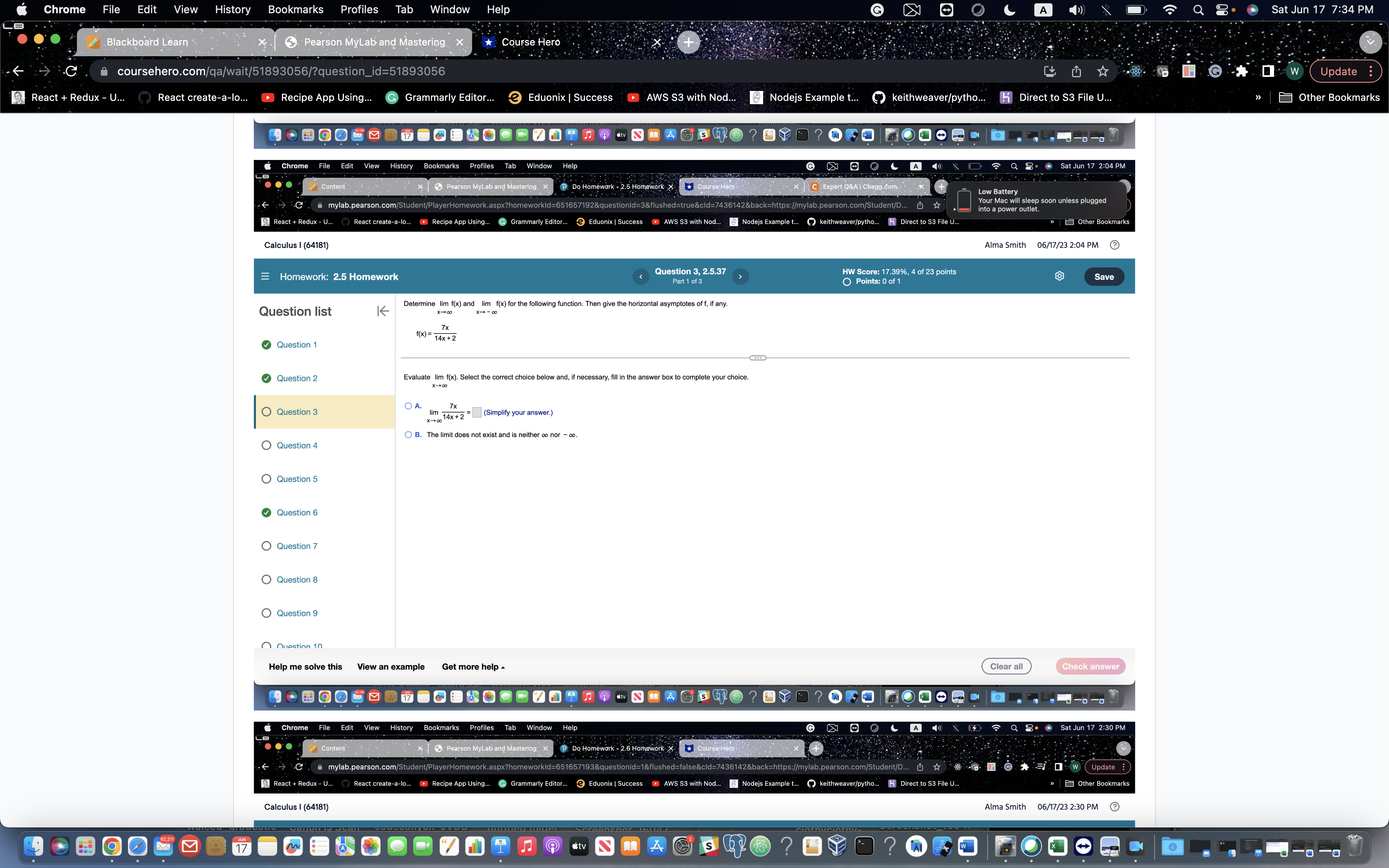Open the Other Bookmarks folder
The image size is (1389, 868).
(1329, 98)
